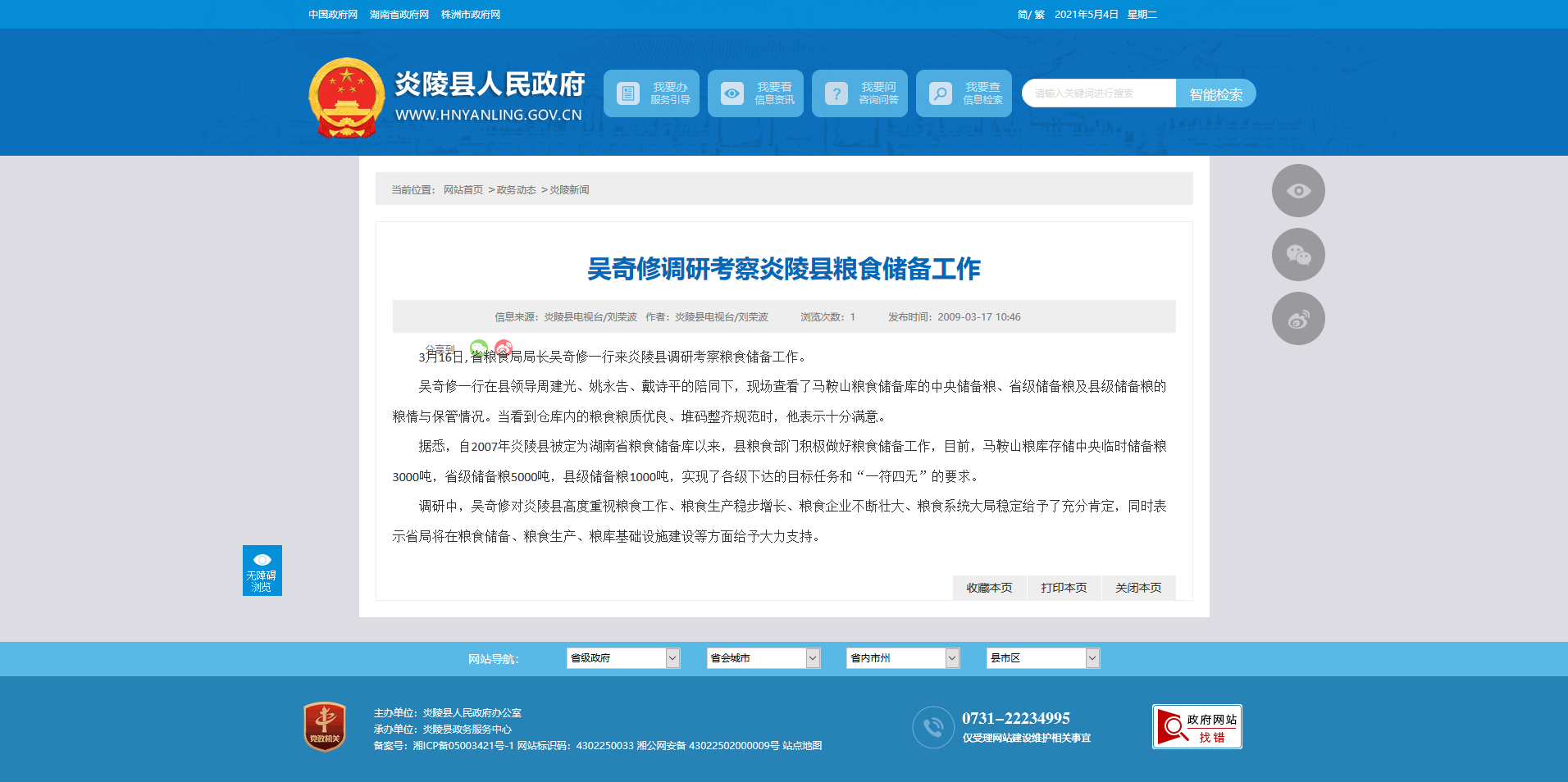Click the 政府网站找错 badge
Viewport: 1568px width, 782px height.
[x=1197, y=726]
